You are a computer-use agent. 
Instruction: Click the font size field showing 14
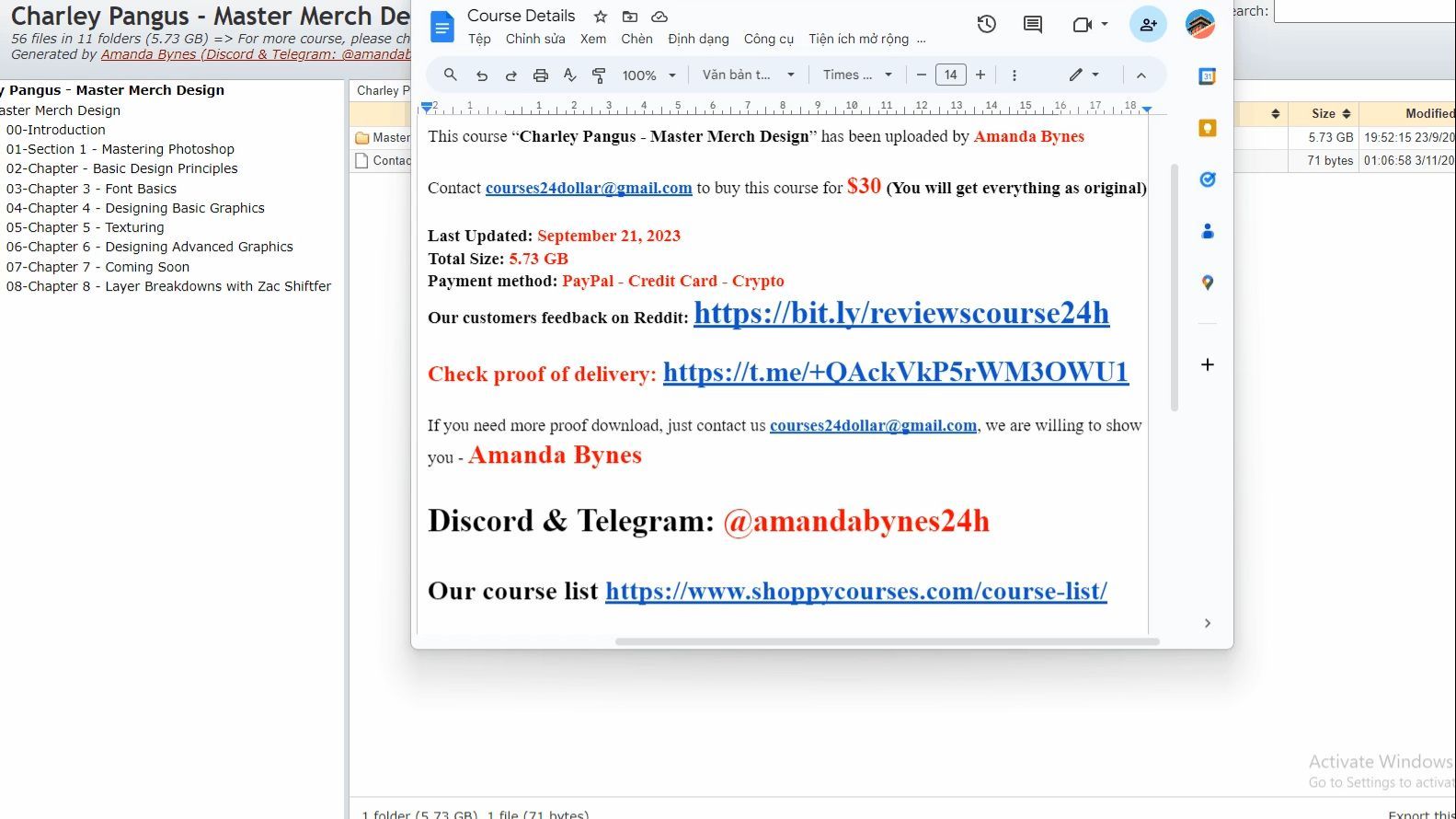click(x=951, y=75)
